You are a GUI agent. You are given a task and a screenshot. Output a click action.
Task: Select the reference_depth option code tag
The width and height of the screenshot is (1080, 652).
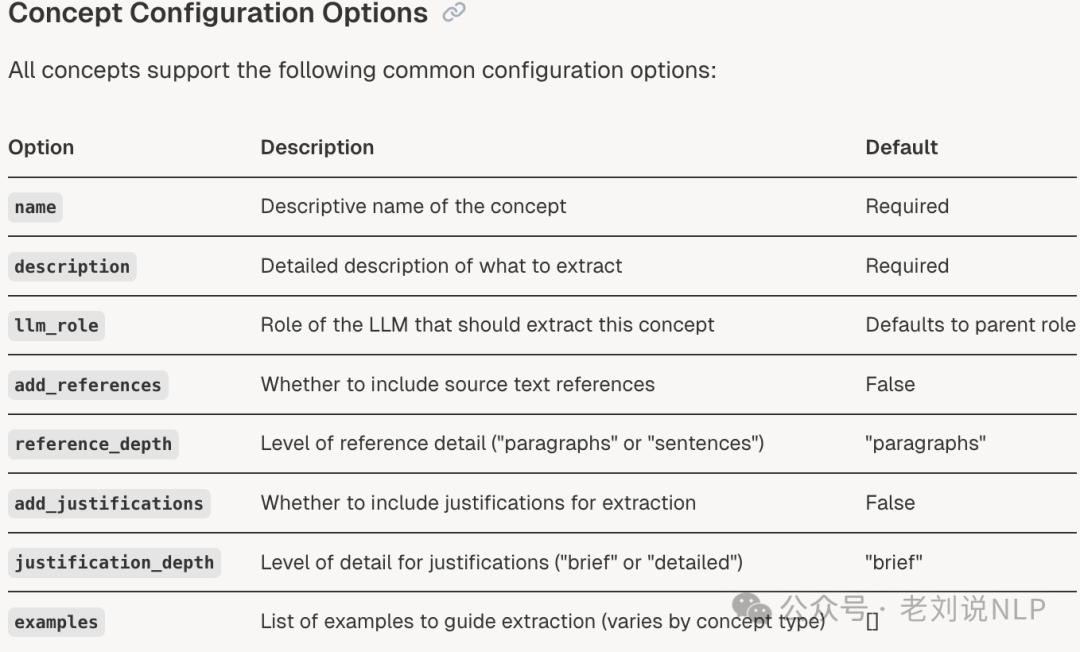(94, 444)
